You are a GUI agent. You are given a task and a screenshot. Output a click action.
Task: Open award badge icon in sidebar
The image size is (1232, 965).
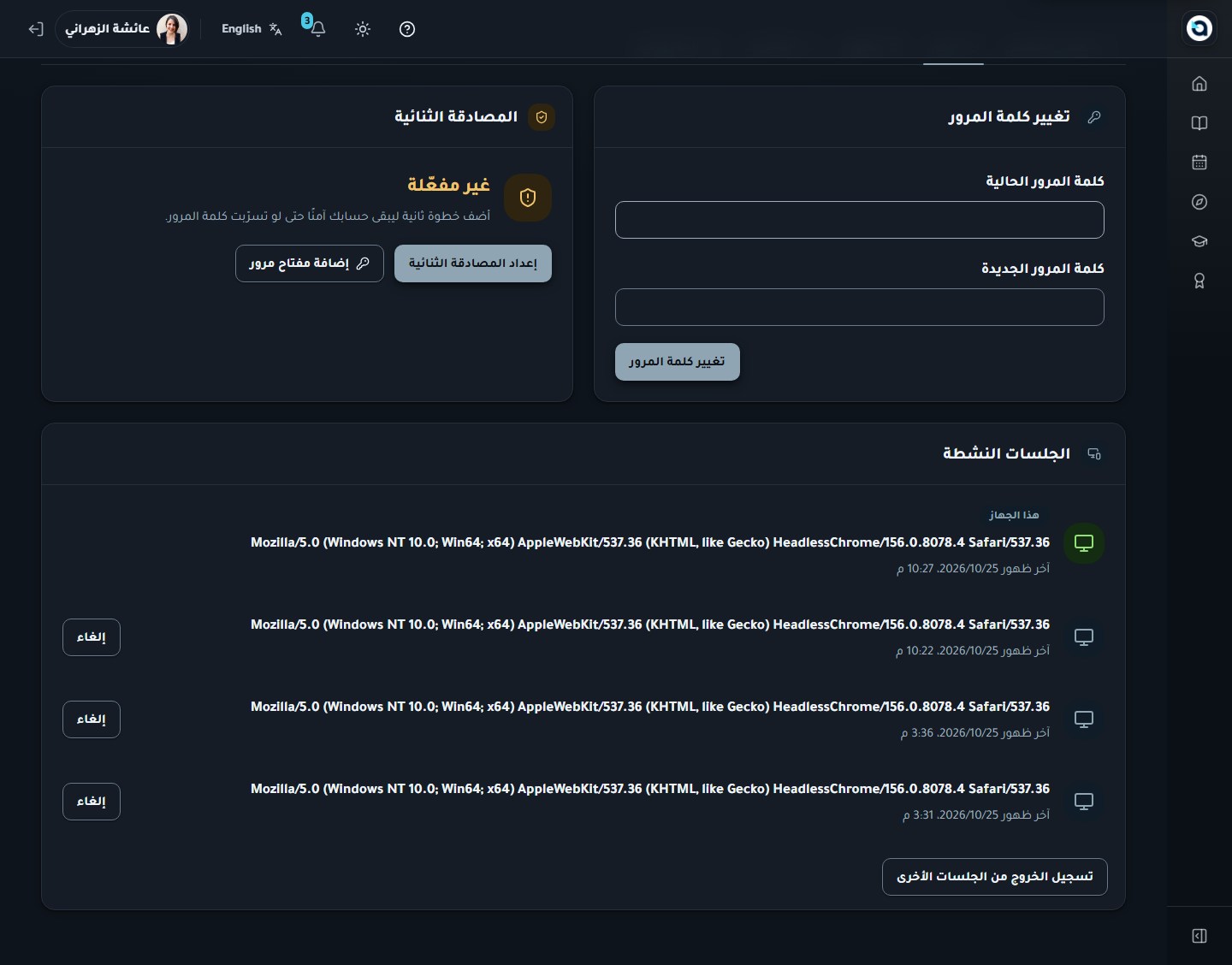[1199, 281]
